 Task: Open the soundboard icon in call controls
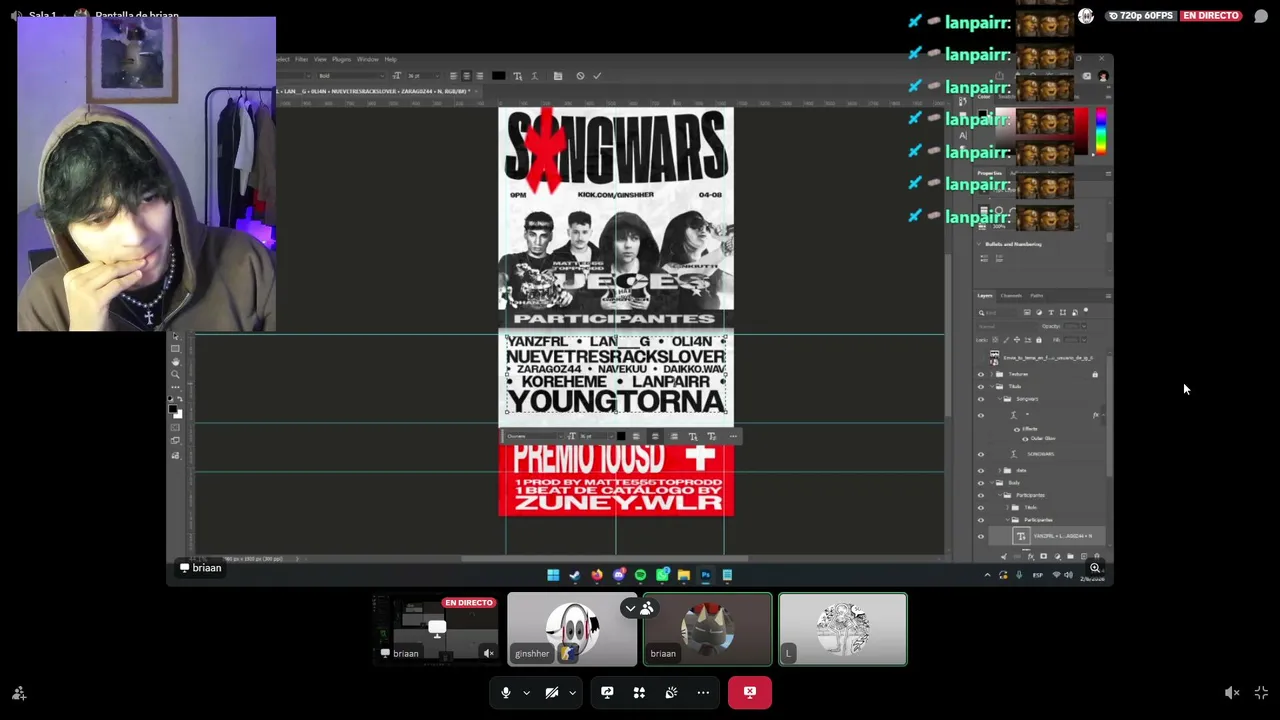point(671,692)
